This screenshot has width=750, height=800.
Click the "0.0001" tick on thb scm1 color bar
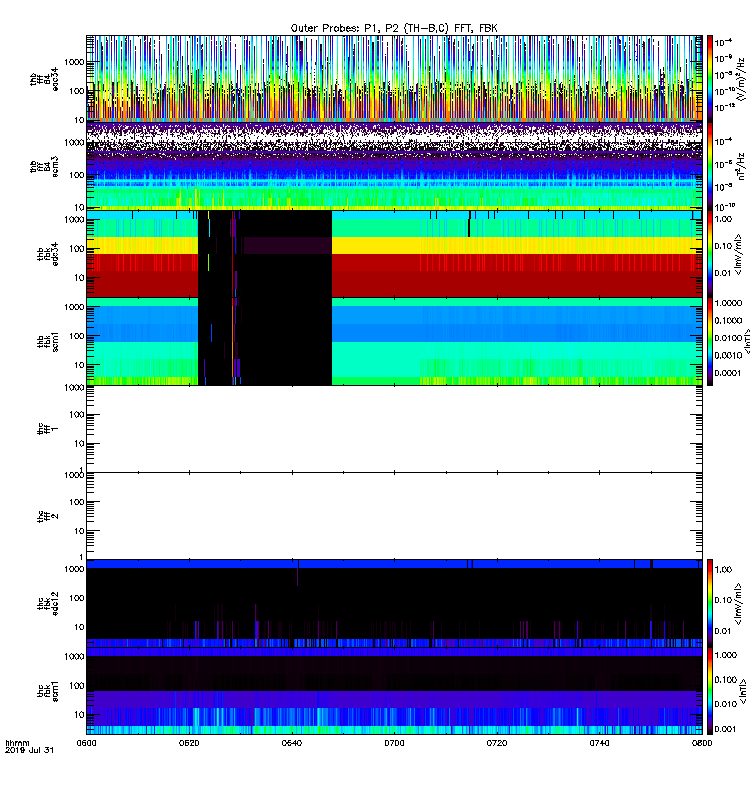728,373
